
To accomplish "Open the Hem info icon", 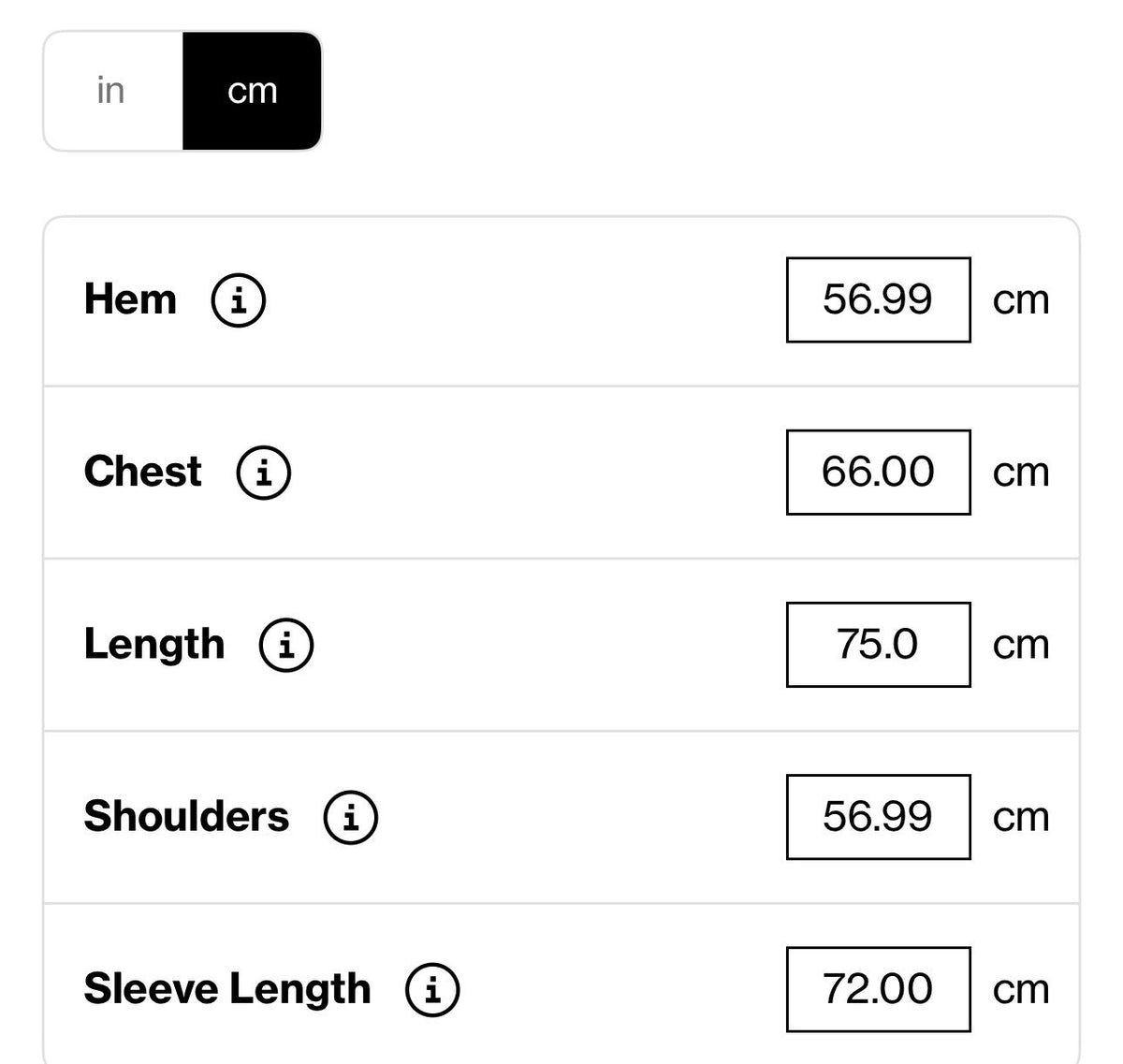I will [239, 299].
